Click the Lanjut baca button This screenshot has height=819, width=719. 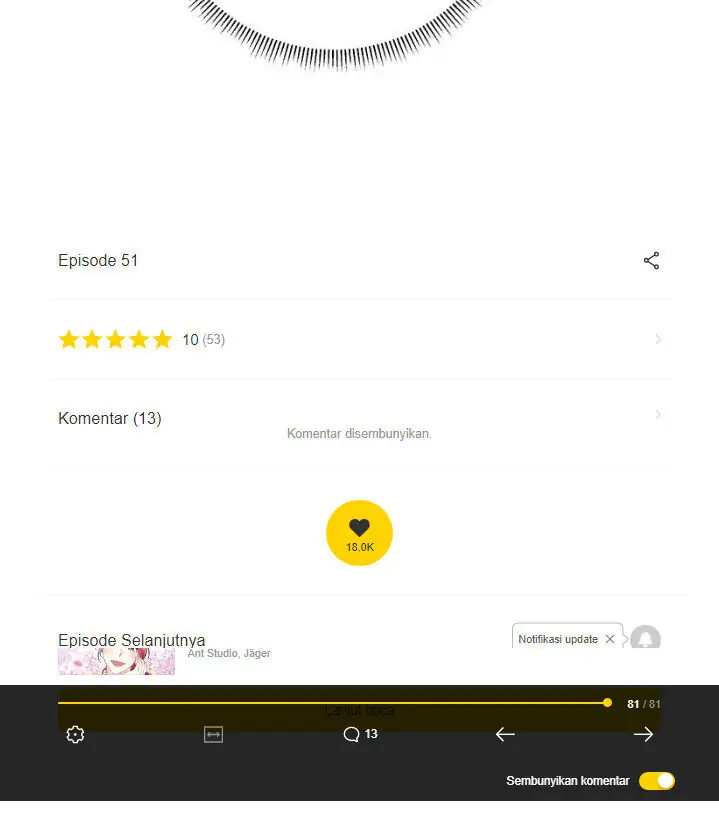(x=359, y=711)
